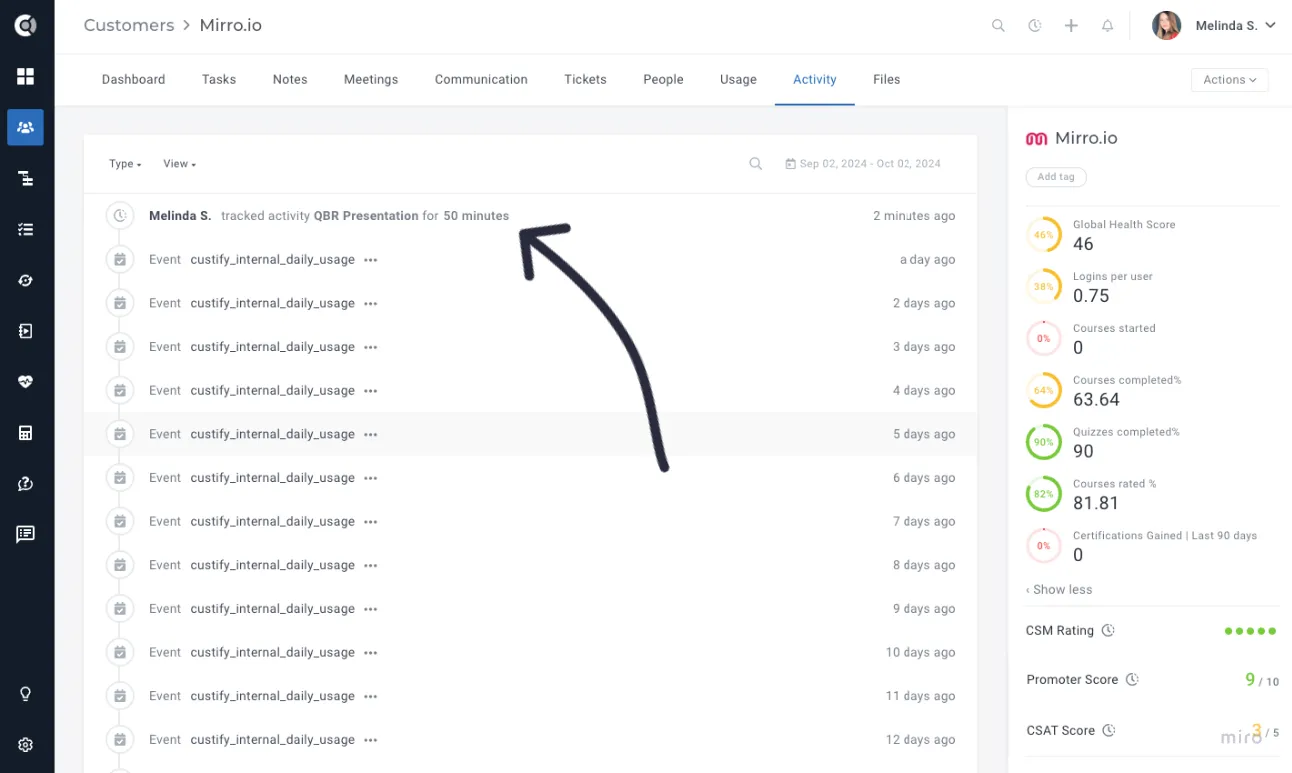Viewport: 1292px width, 773px height.
Task: Click the Add tag button
Action: 1056,177
